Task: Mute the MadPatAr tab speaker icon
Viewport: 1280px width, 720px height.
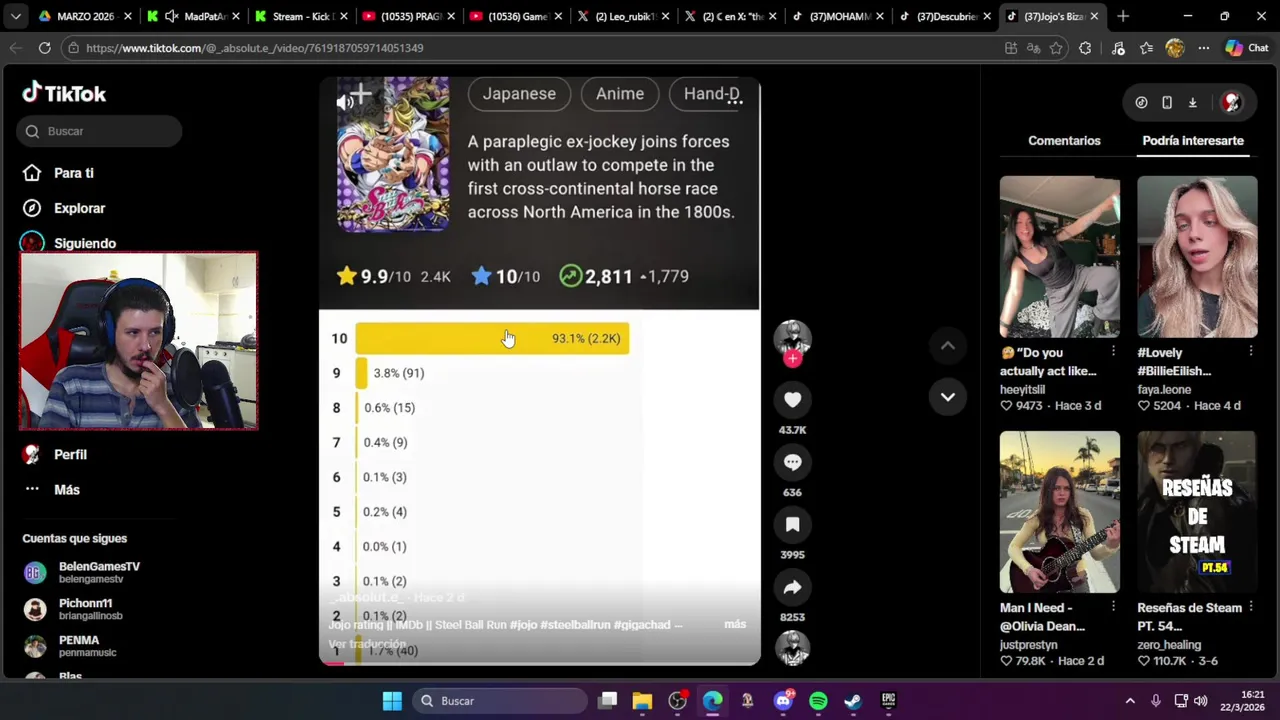Action: [171, 16]
